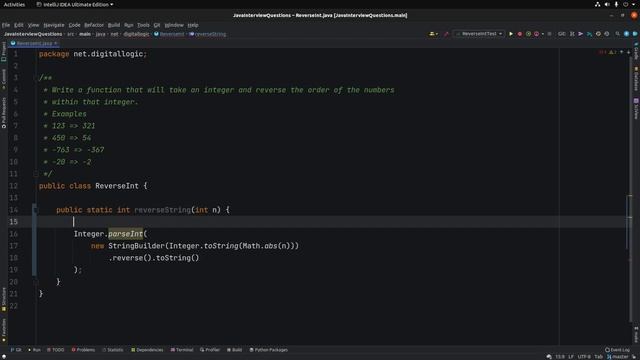Open the Code menu
Screen dimensions: 640x360
pos(74,25)
